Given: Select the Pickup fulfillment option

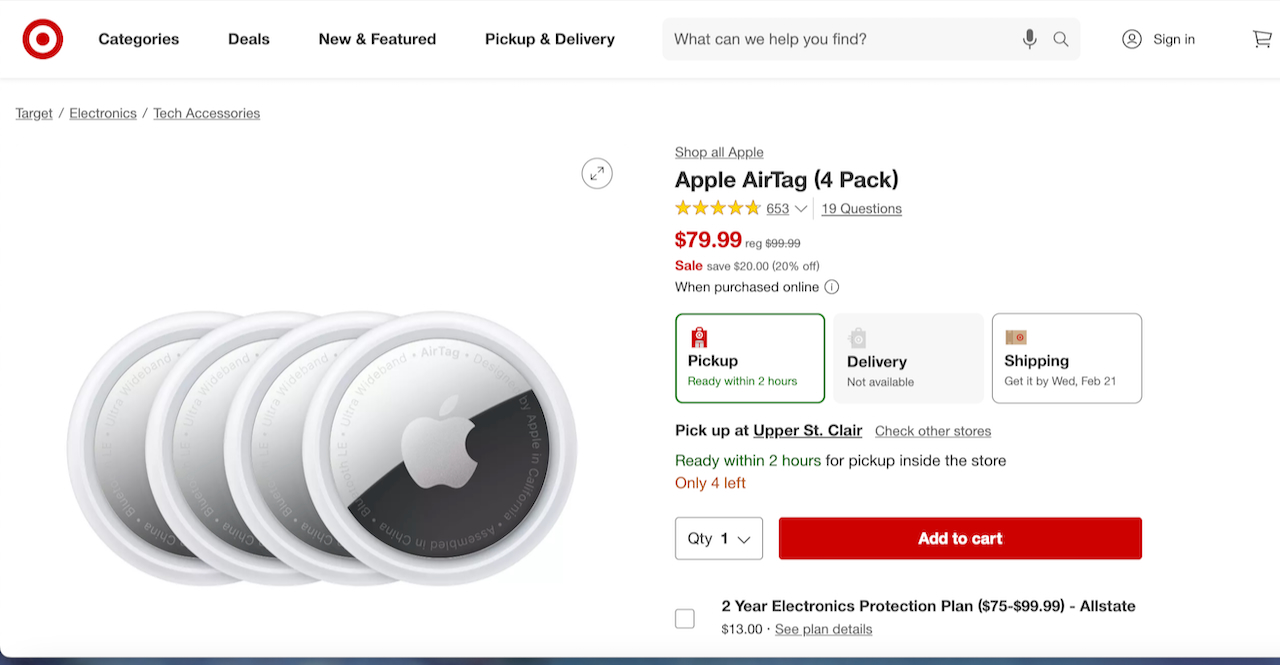Looking at the screenshot, I should 750,358.
